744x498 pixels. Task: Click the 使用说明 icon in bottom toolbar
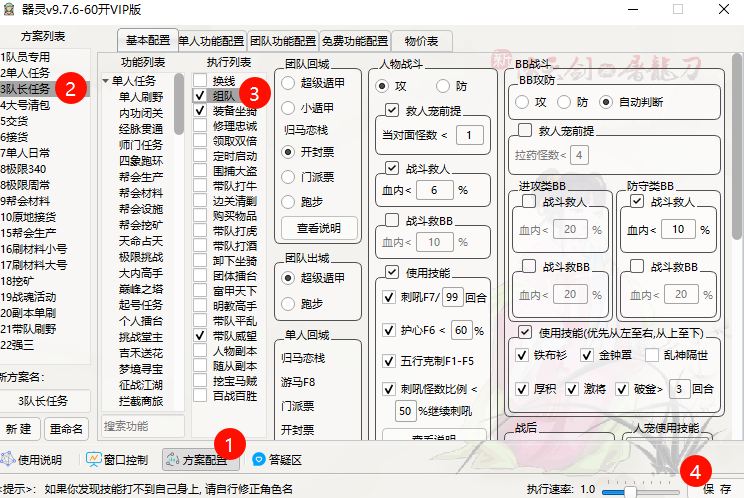pos(9,460)
